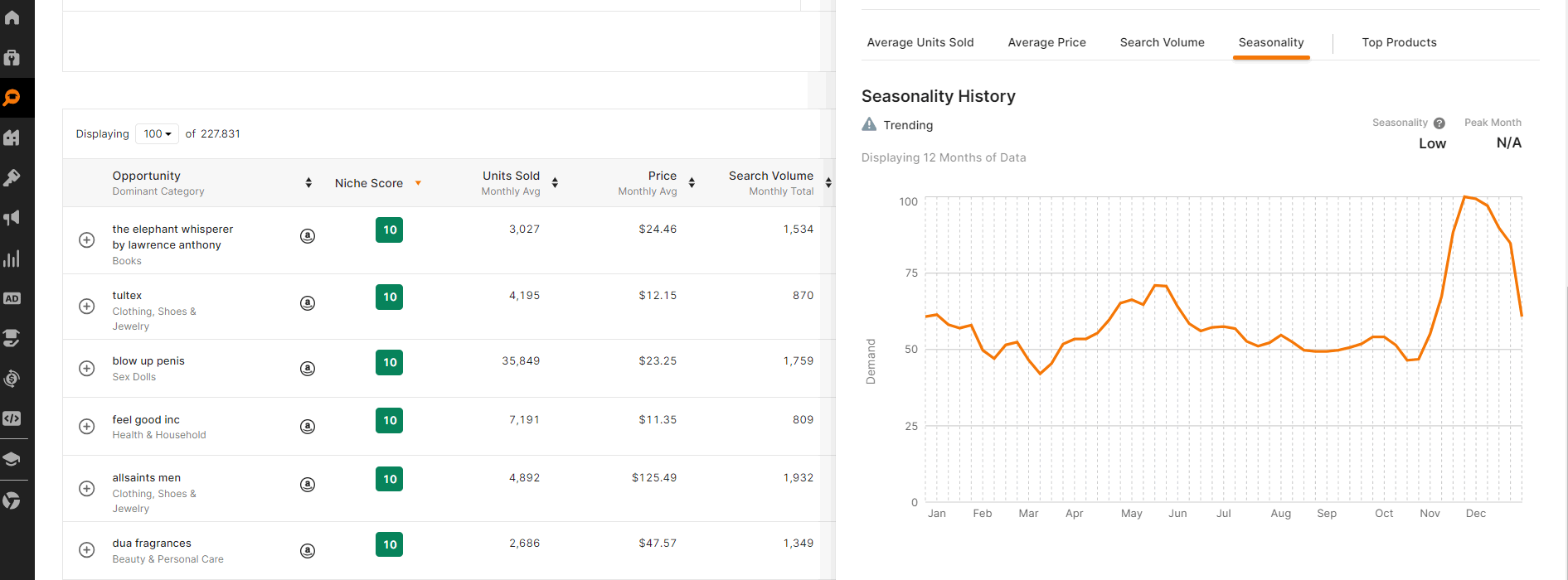
Task: Open the dollar cycle sidebar icon
Action: tap(12, 379)
